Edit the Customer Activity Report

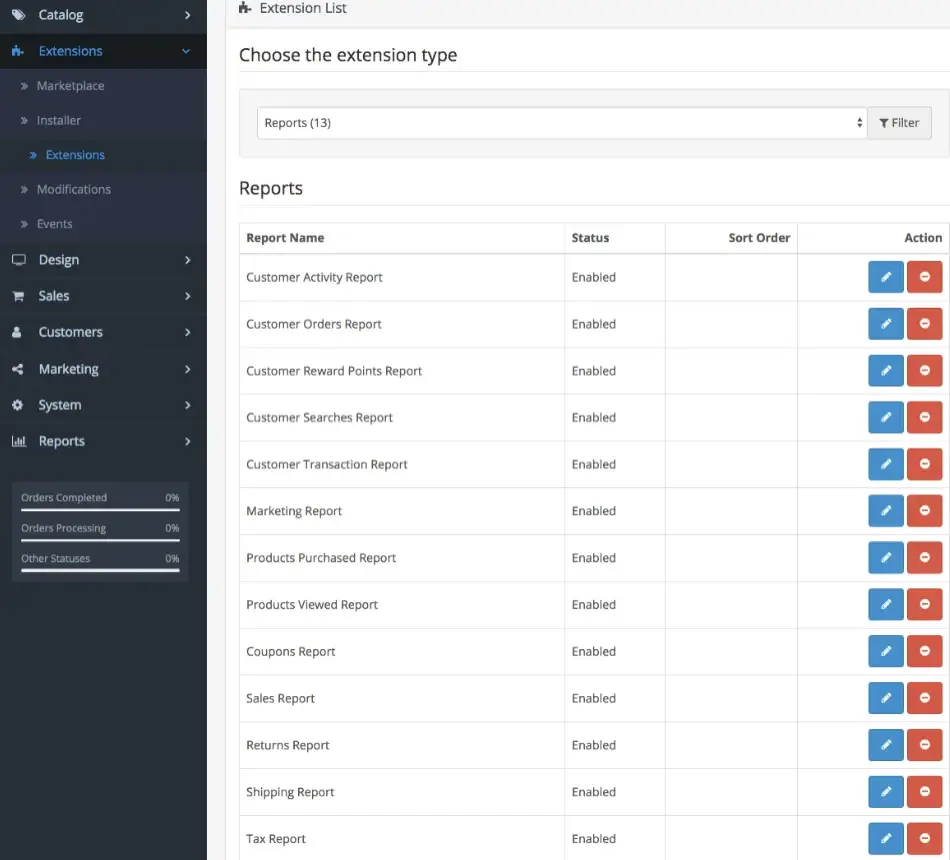tap(885, 277)
